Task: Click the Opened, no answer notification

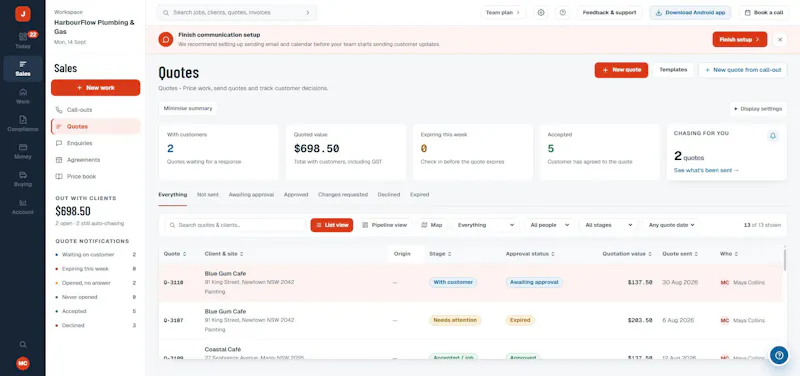Action: [x=95, y=283]
